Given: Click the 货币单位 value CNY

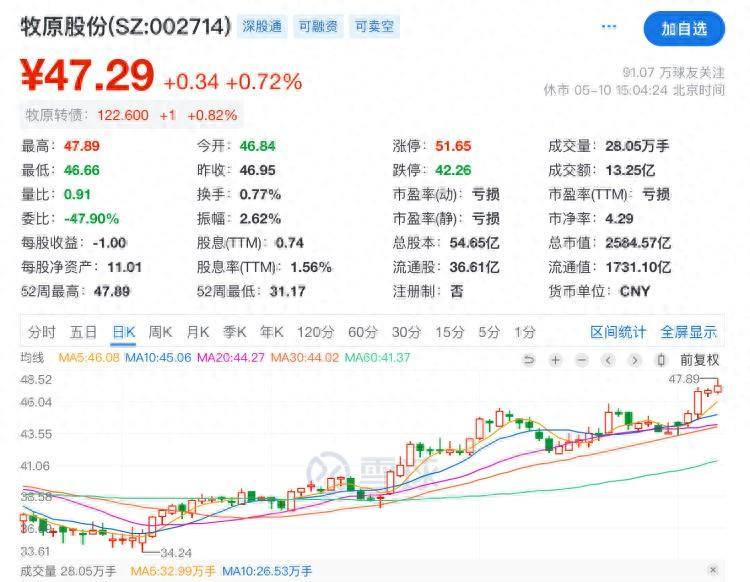Looking at the screenshot, I should click(635, 292).
